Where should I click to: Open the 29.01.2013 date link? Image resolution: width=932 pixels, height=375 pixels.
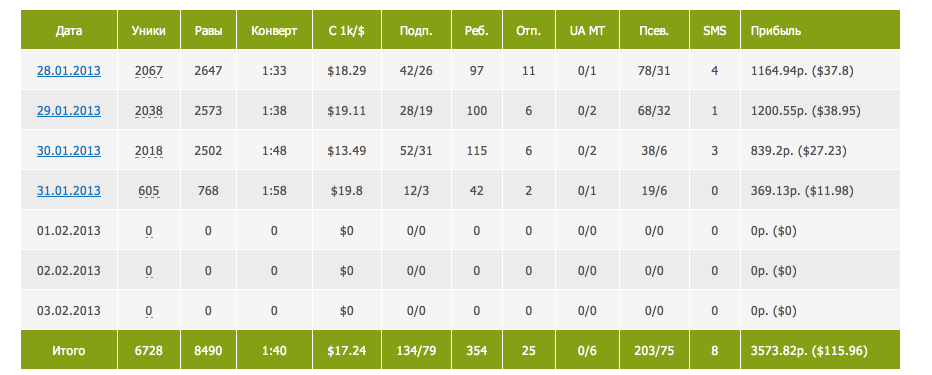coord(69,111)
